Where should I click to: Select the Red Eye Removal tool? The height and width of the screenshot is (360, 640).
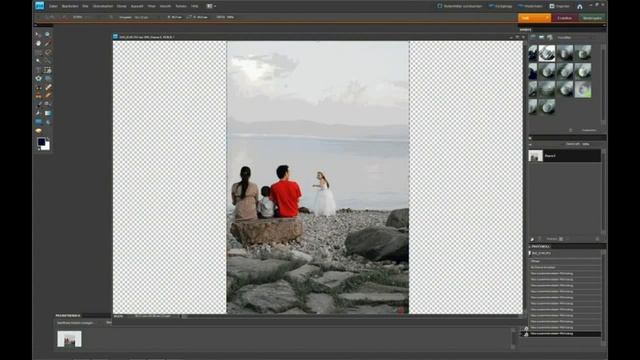pos(38,87)
